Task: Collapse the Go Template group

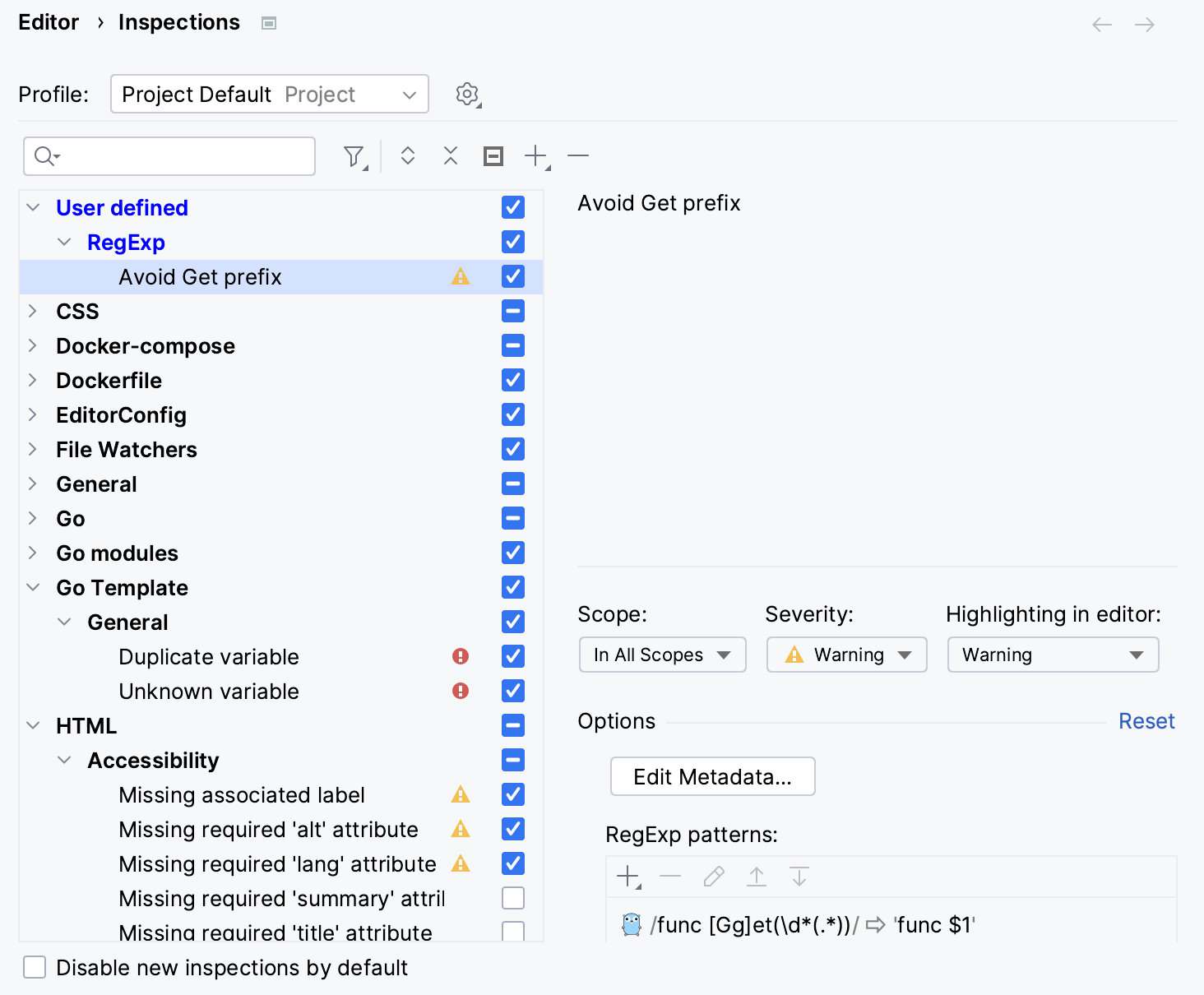Action: (x=32, y=587)
